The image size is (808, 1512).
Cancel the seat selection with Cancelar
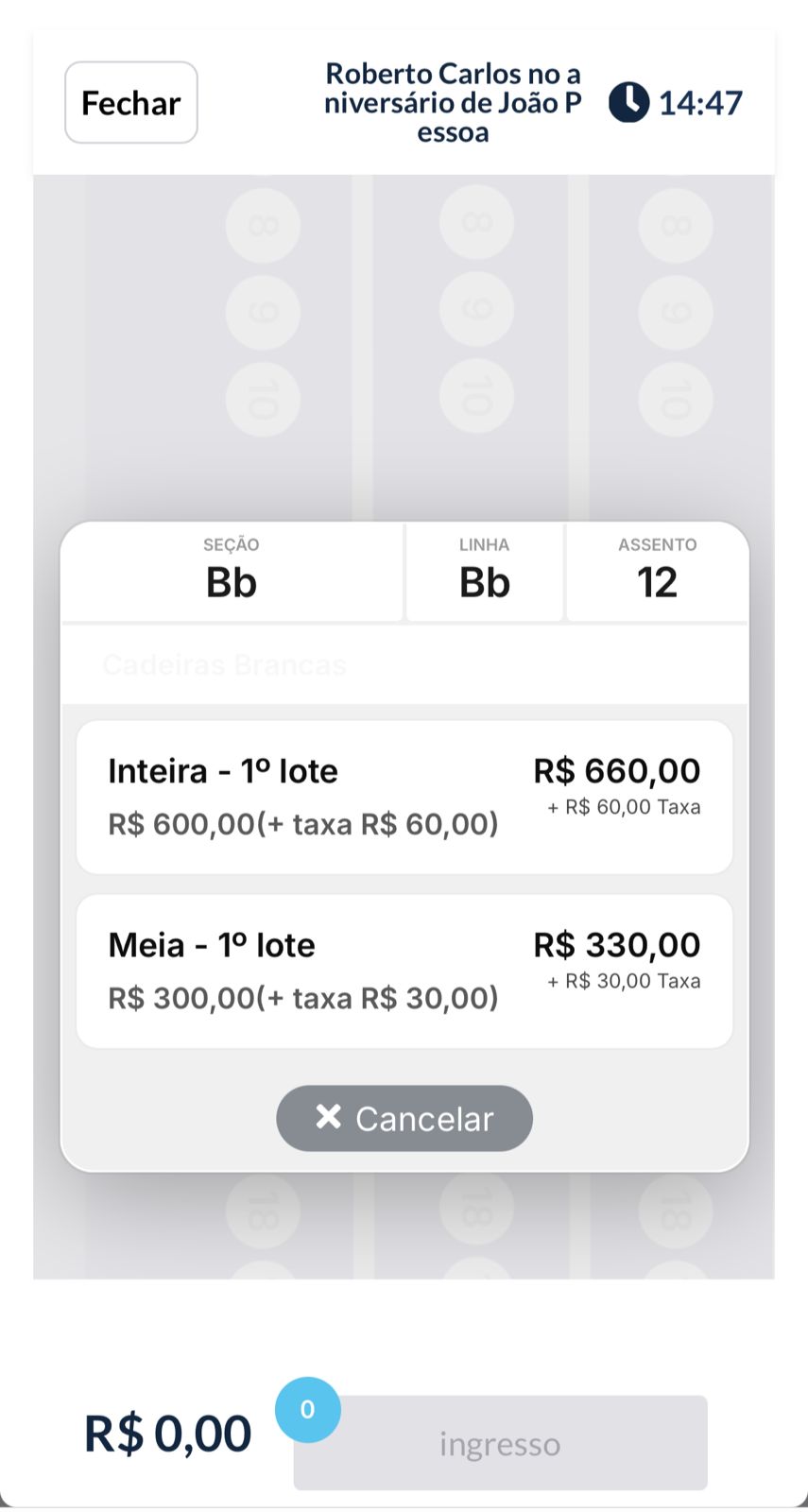404,1119
